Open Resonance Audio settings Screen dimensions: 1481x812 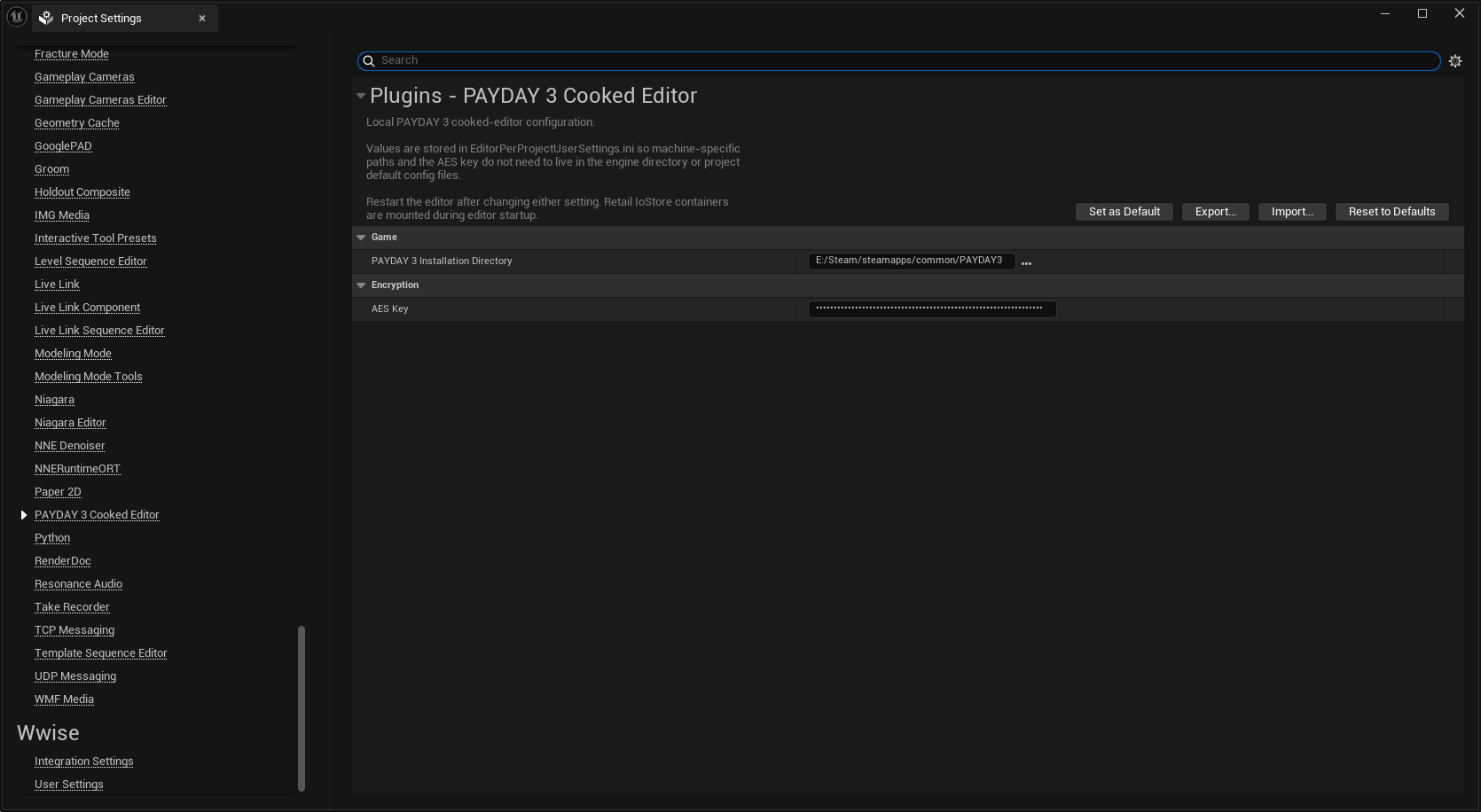pyautogui.click(x=79, y=584)
